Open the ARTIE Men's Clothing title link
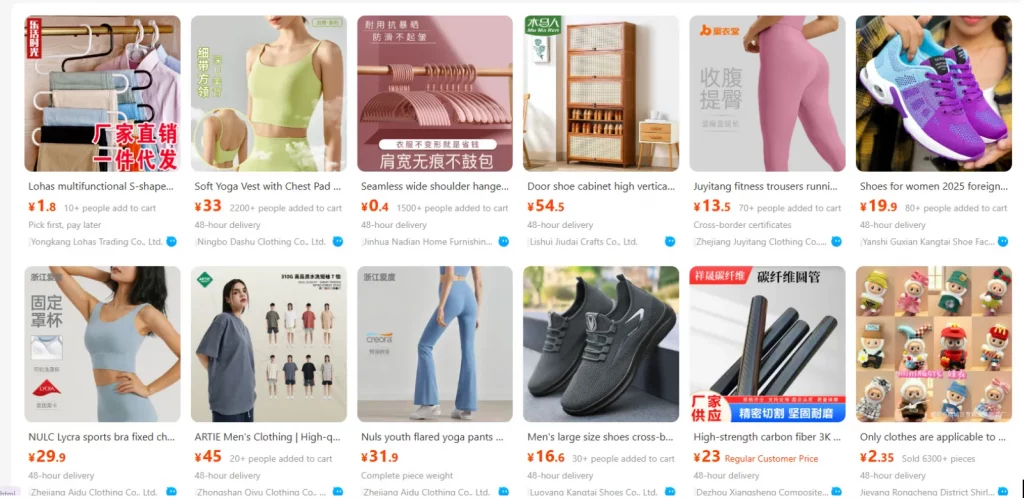The height and width of the screenshot is (498, 1024). coord(268,437)
